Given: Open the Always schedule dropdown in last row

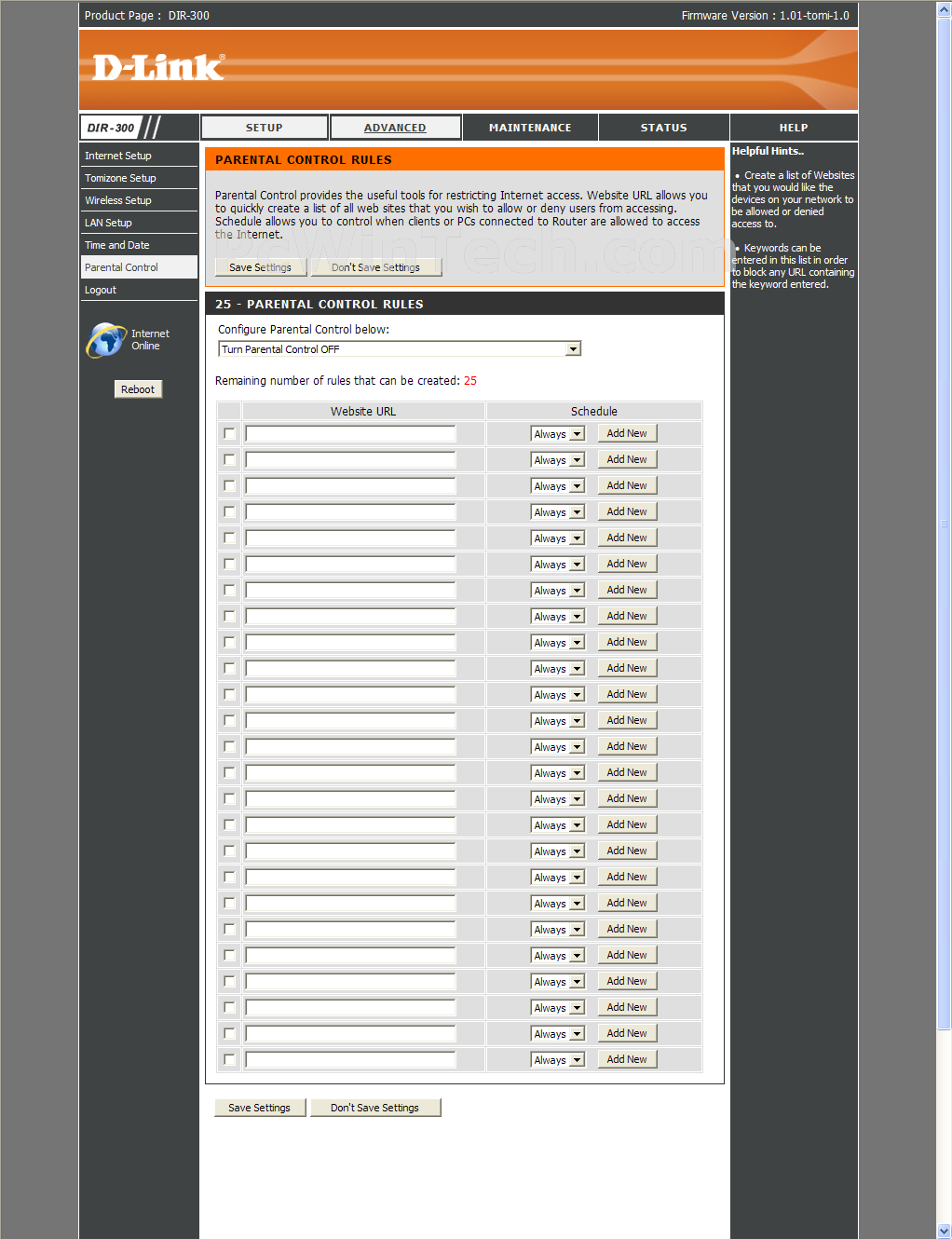Looking at the screenshot, I should (557, 1060).
